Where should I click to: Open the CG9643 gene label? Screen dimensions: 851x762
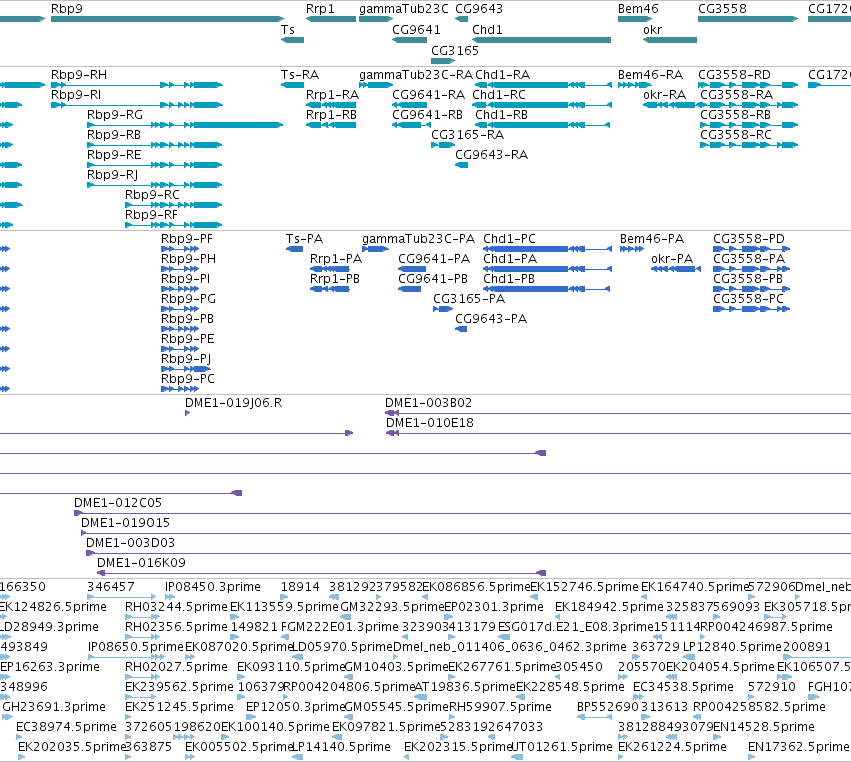(x=479, y=9)
